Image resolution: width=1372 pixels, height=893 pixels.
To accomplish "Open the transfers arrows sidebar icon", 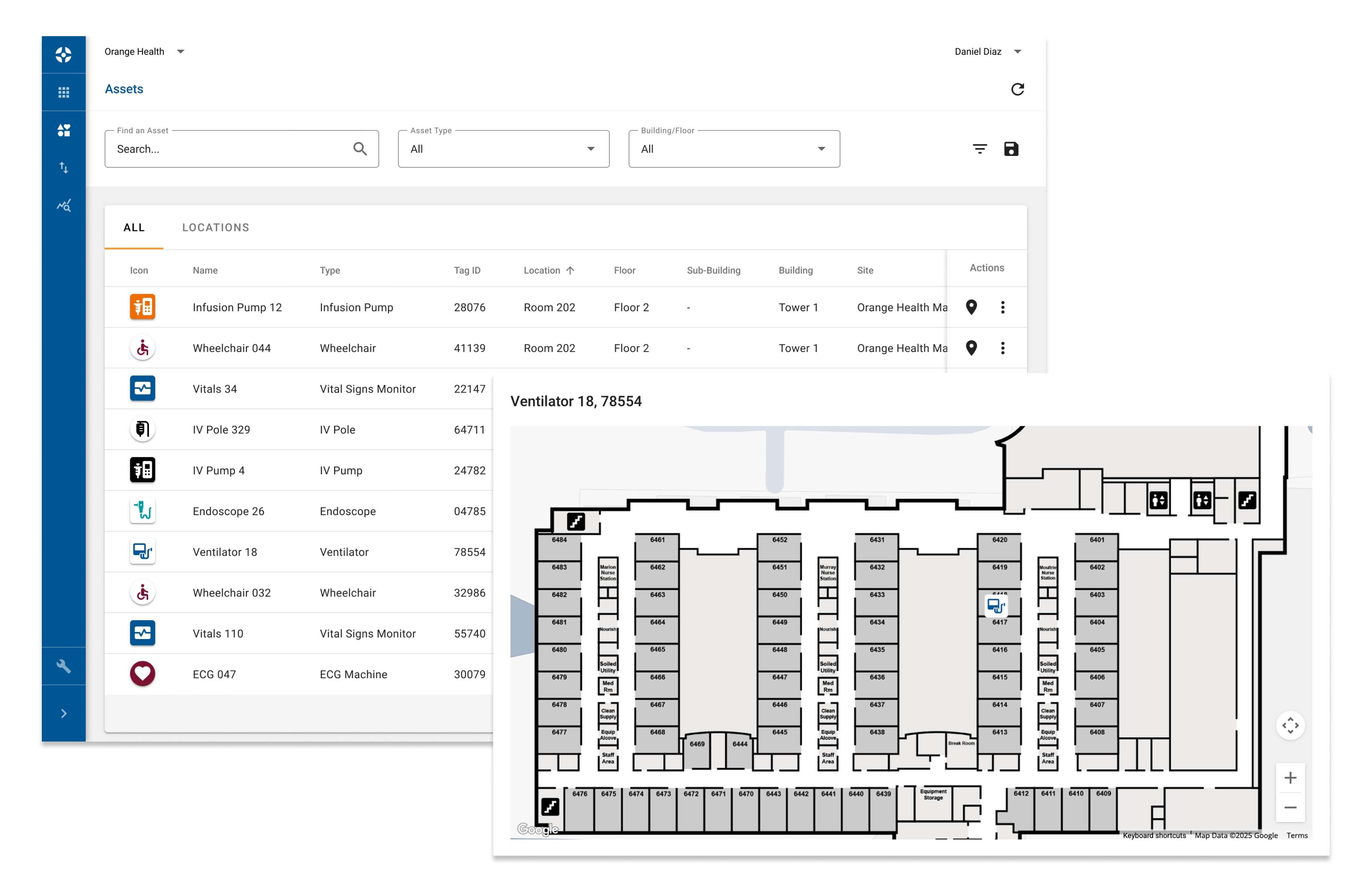I will tap(63, 168).
